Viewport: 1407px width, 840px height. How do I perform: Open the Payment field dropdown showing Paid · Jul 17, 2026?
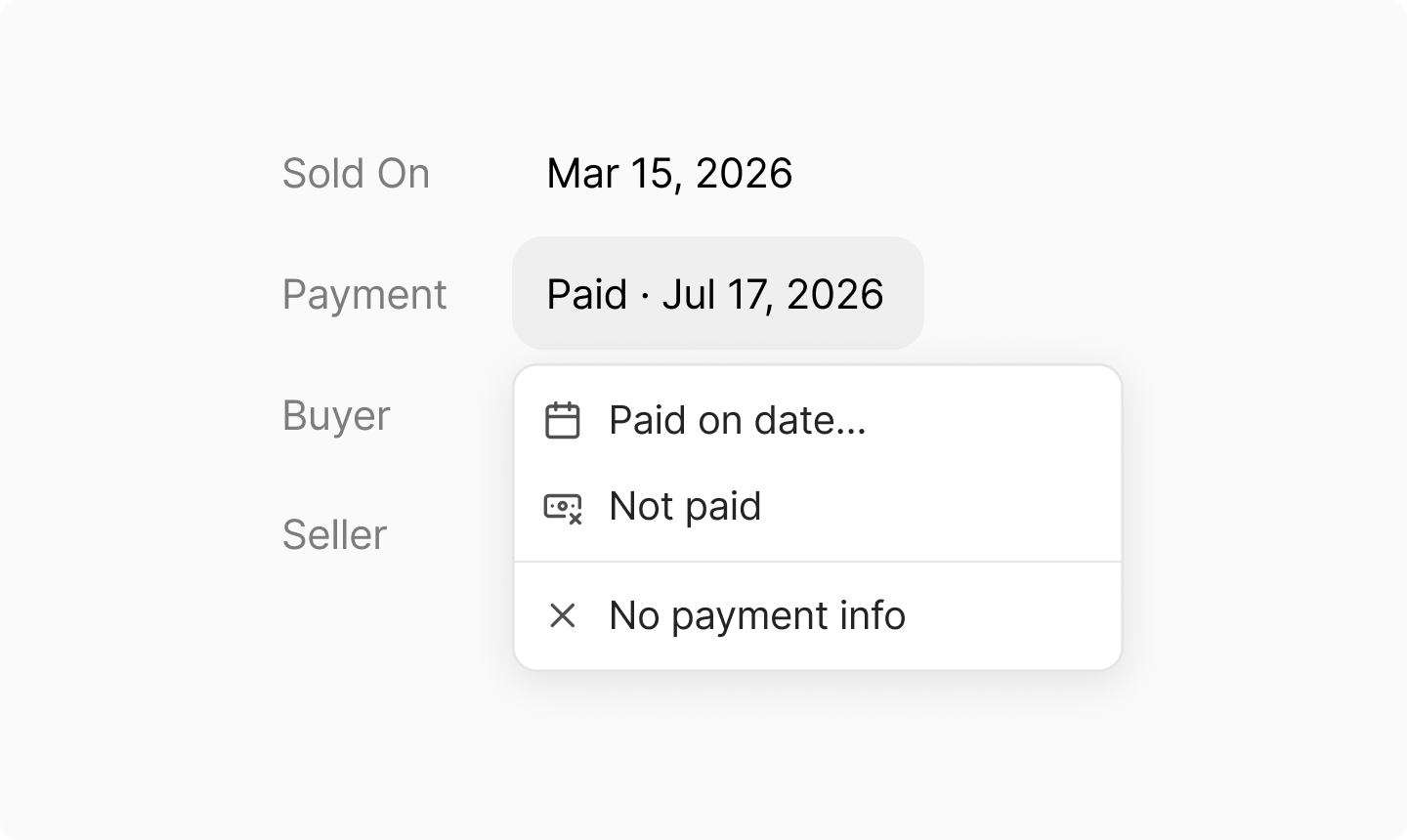pos(718,293)
